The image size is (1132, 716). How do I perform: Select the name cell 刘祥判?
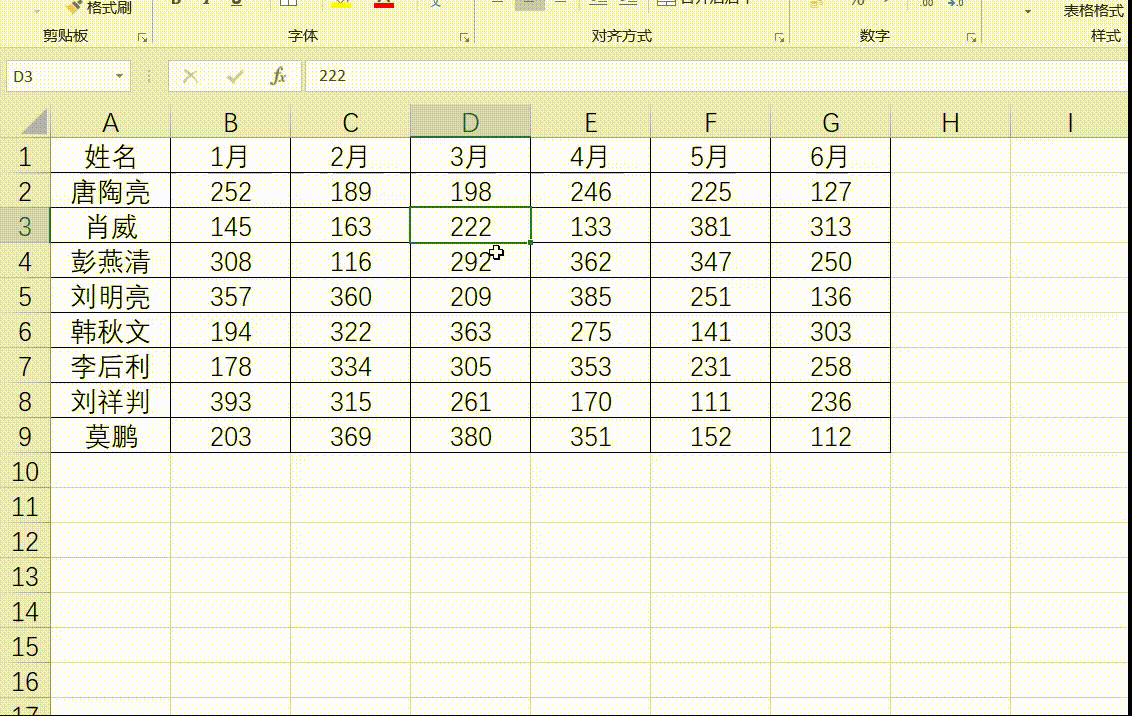tap(110, 401)
